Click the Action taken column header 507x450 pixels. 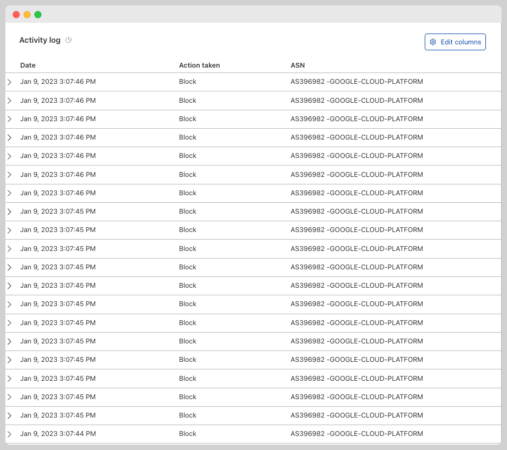[199, 65]
